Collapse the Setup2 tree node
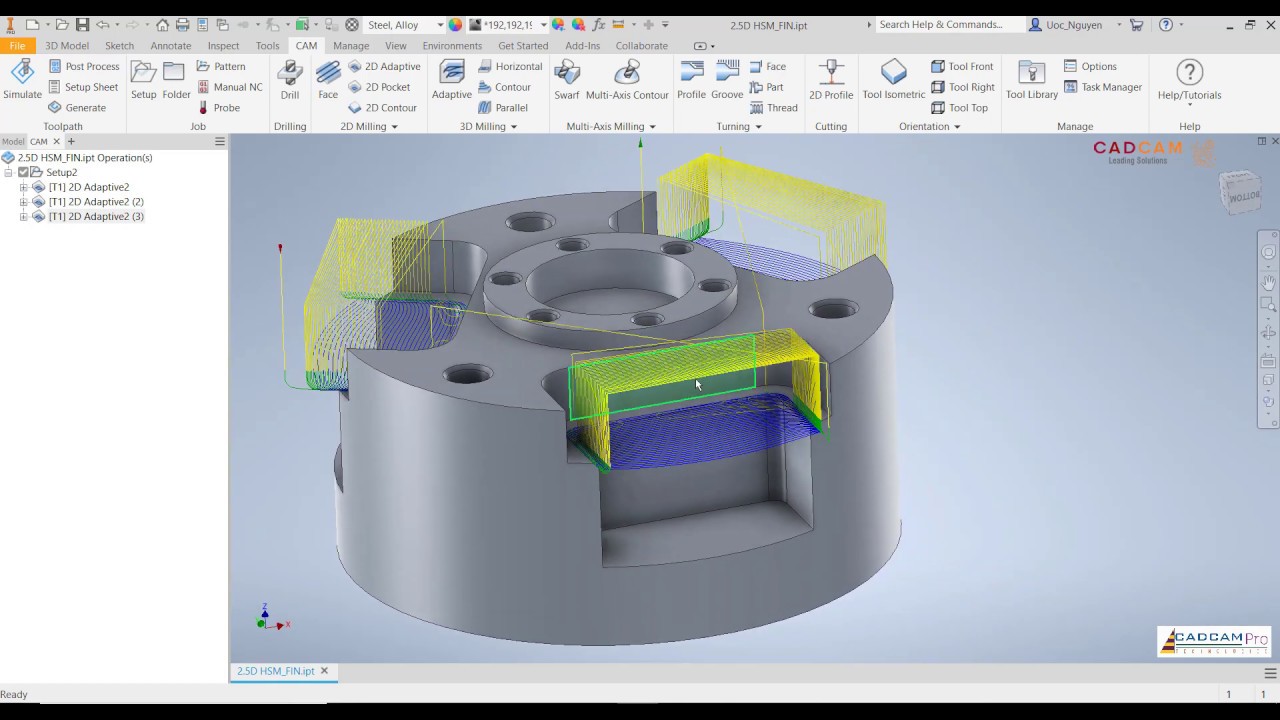 9,172
